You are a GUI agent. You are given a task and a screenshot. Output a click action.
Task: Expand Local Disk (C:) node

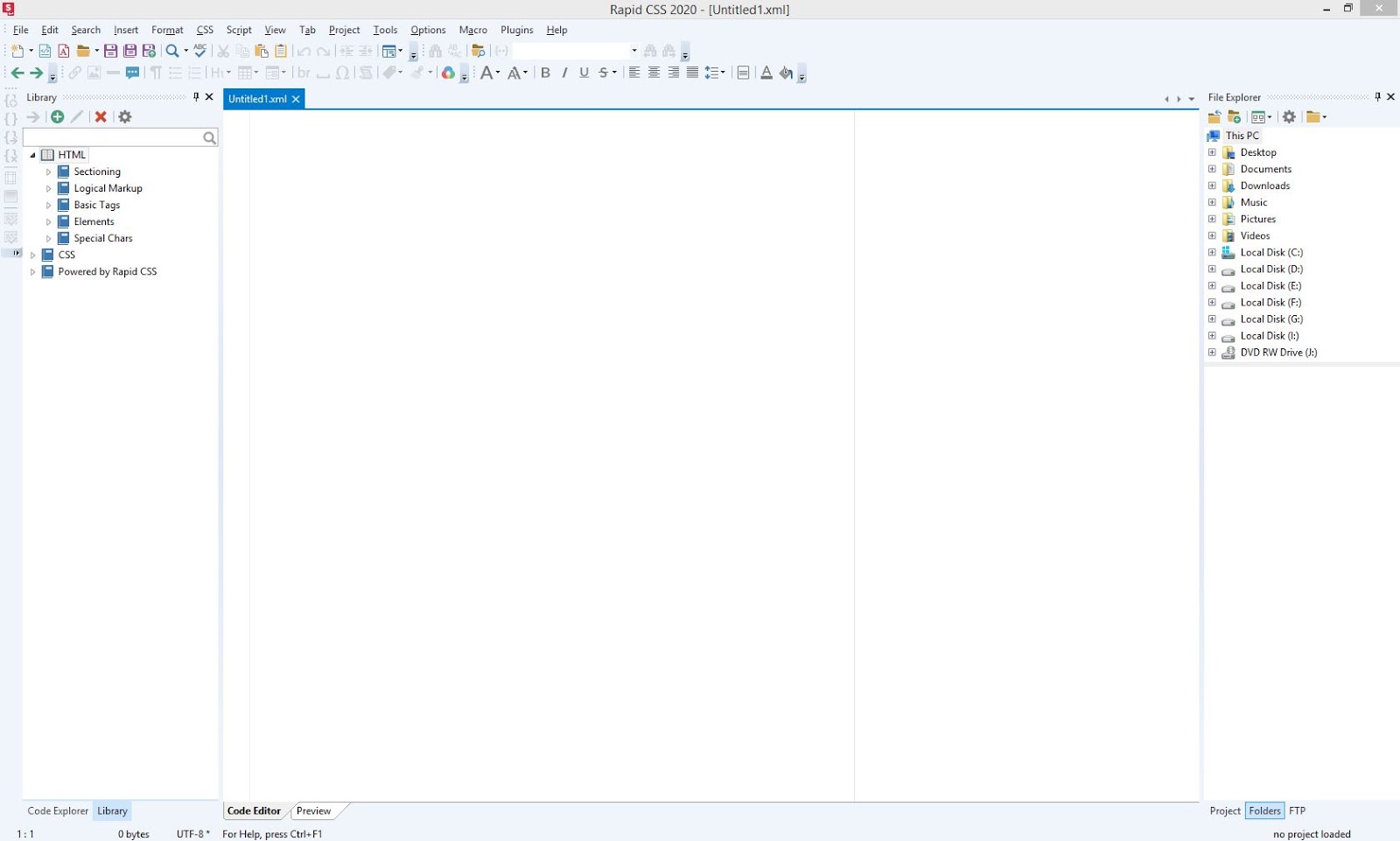tap(1212, 252)
